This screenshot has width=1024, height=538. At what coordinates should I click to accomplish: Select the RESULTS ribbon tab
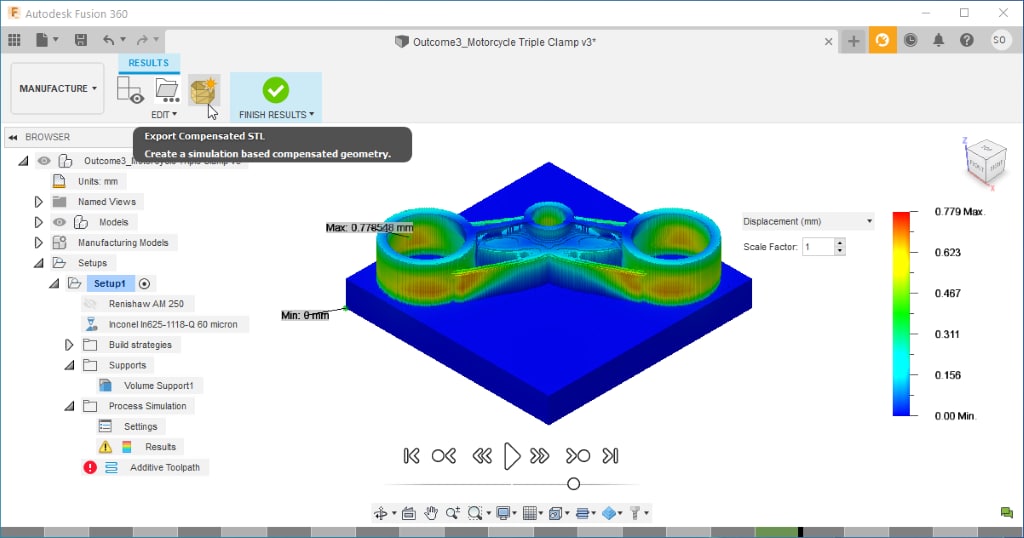coord(148,63)
